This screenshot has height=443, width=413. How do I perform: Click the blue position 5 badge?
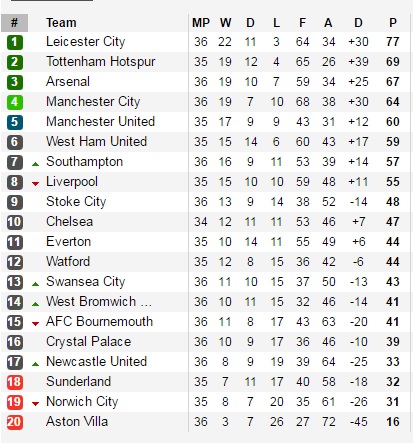[15, 122]
